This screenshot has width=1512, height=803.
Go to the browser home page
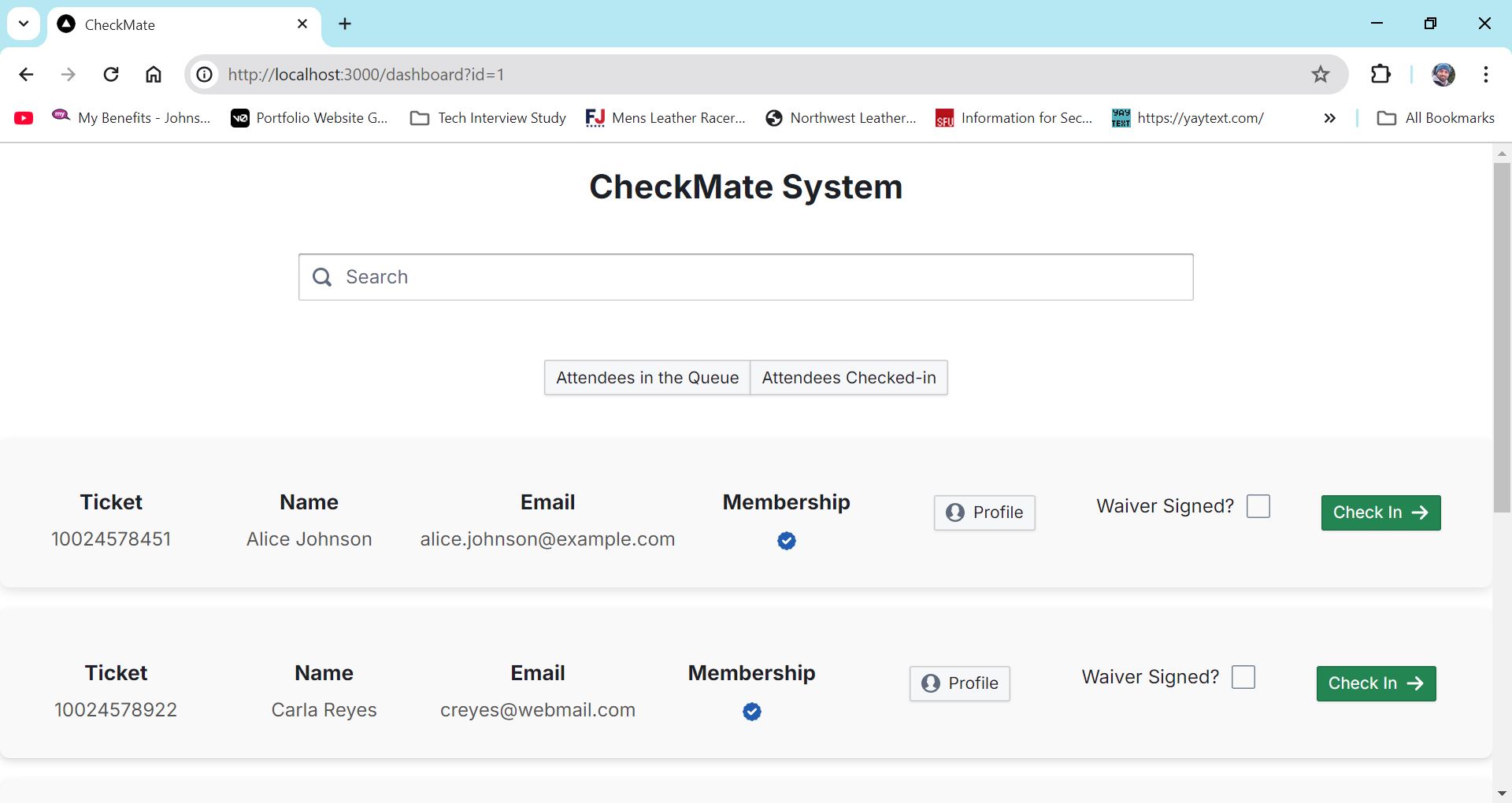pos(154,74)
